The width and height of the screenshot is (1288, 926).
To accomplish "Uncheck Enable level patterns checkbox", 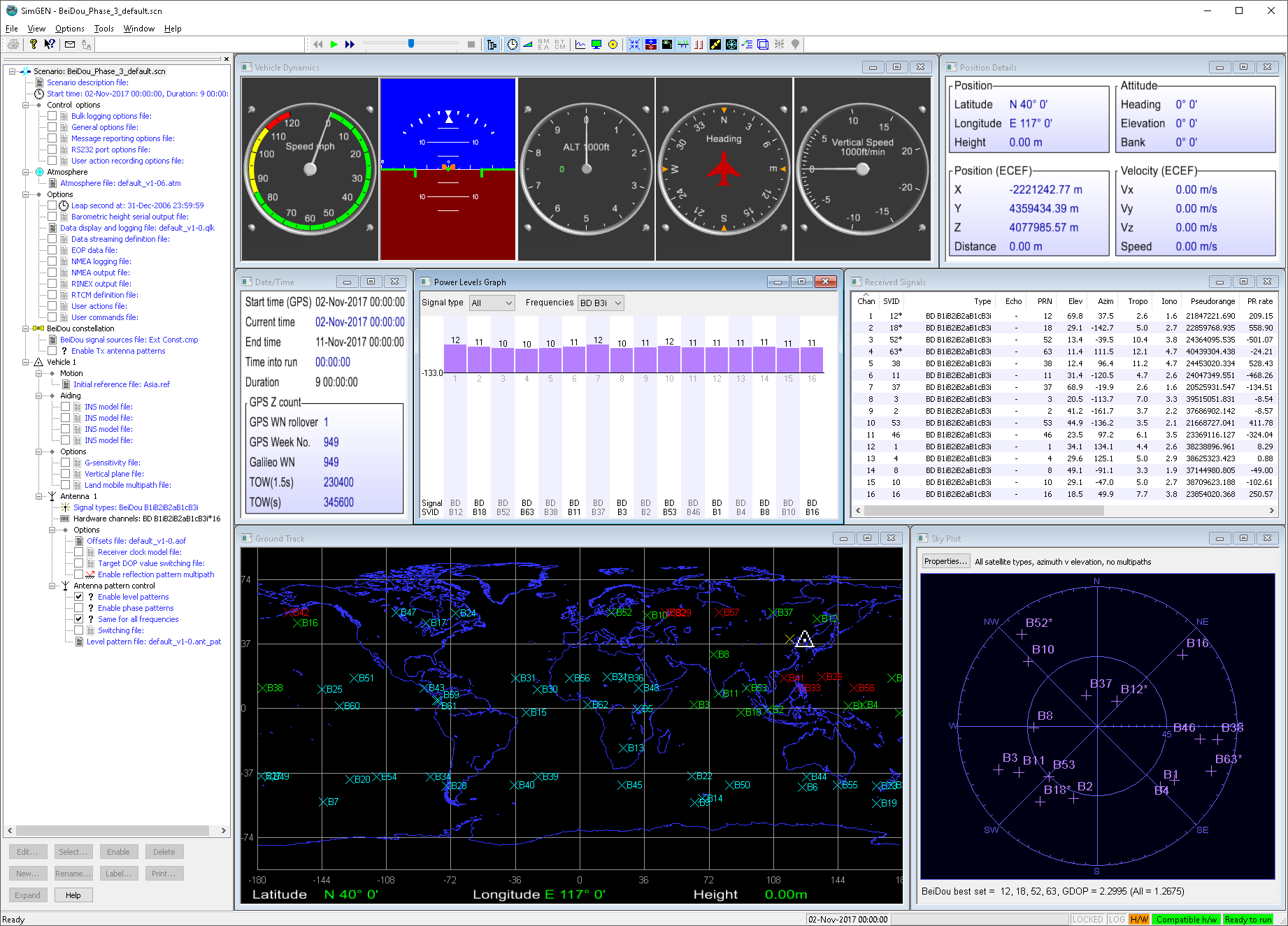I will [x=79, y=597].
